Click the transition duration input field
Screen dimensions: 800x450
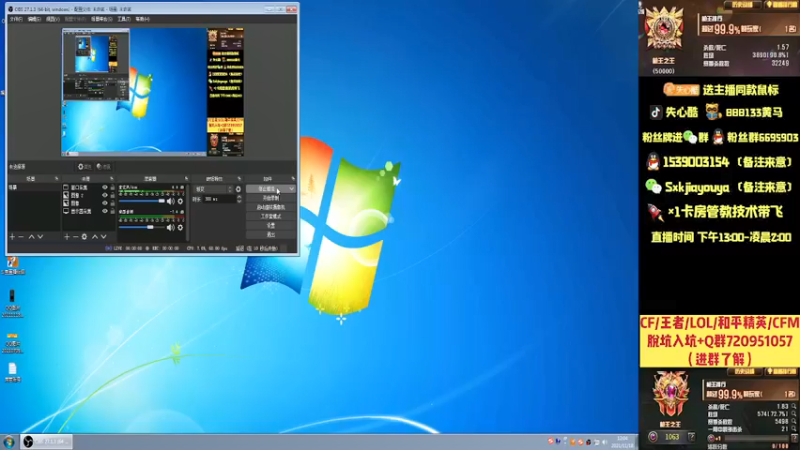coord(220,199)
